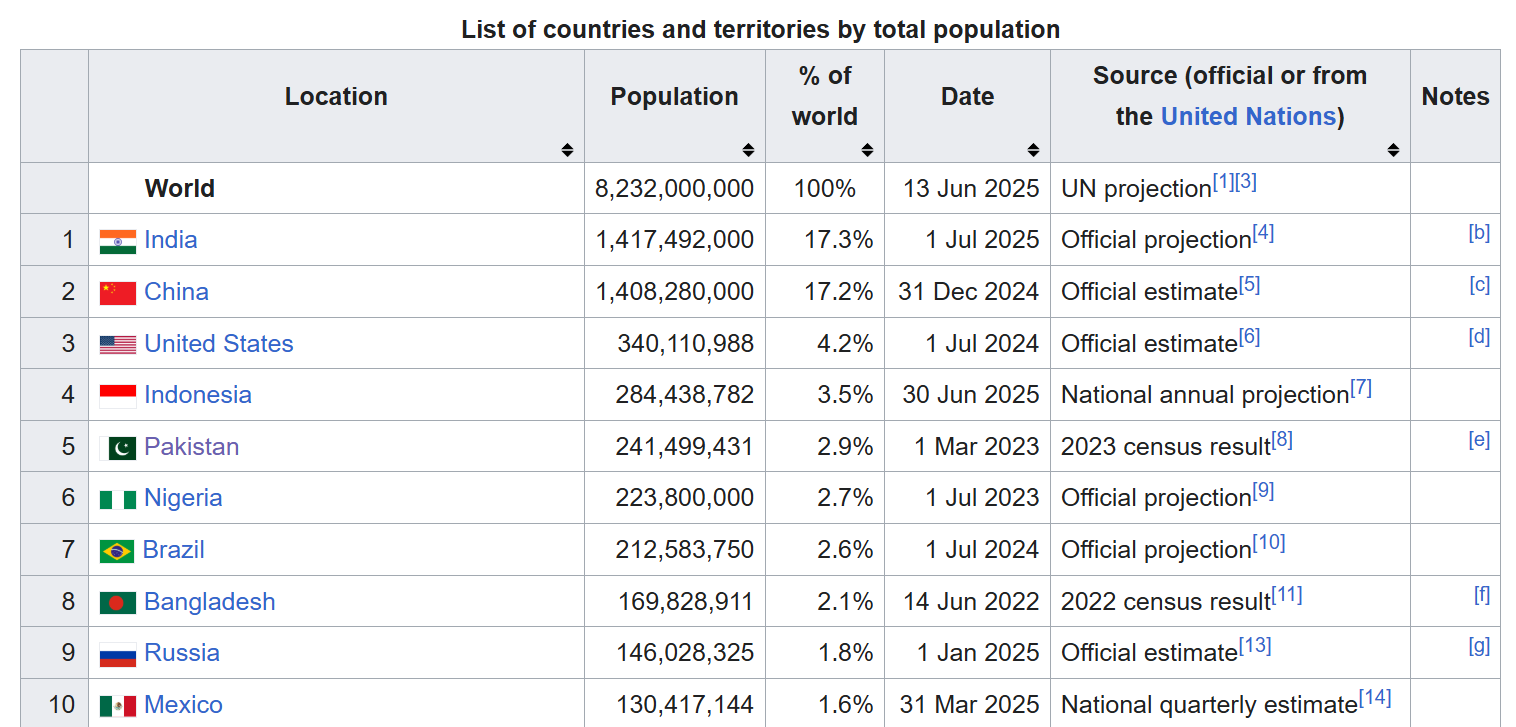The height and width of the screenshot is (727, 1516).
Task: Click the world population figure cell
Action: click(674, 189)
